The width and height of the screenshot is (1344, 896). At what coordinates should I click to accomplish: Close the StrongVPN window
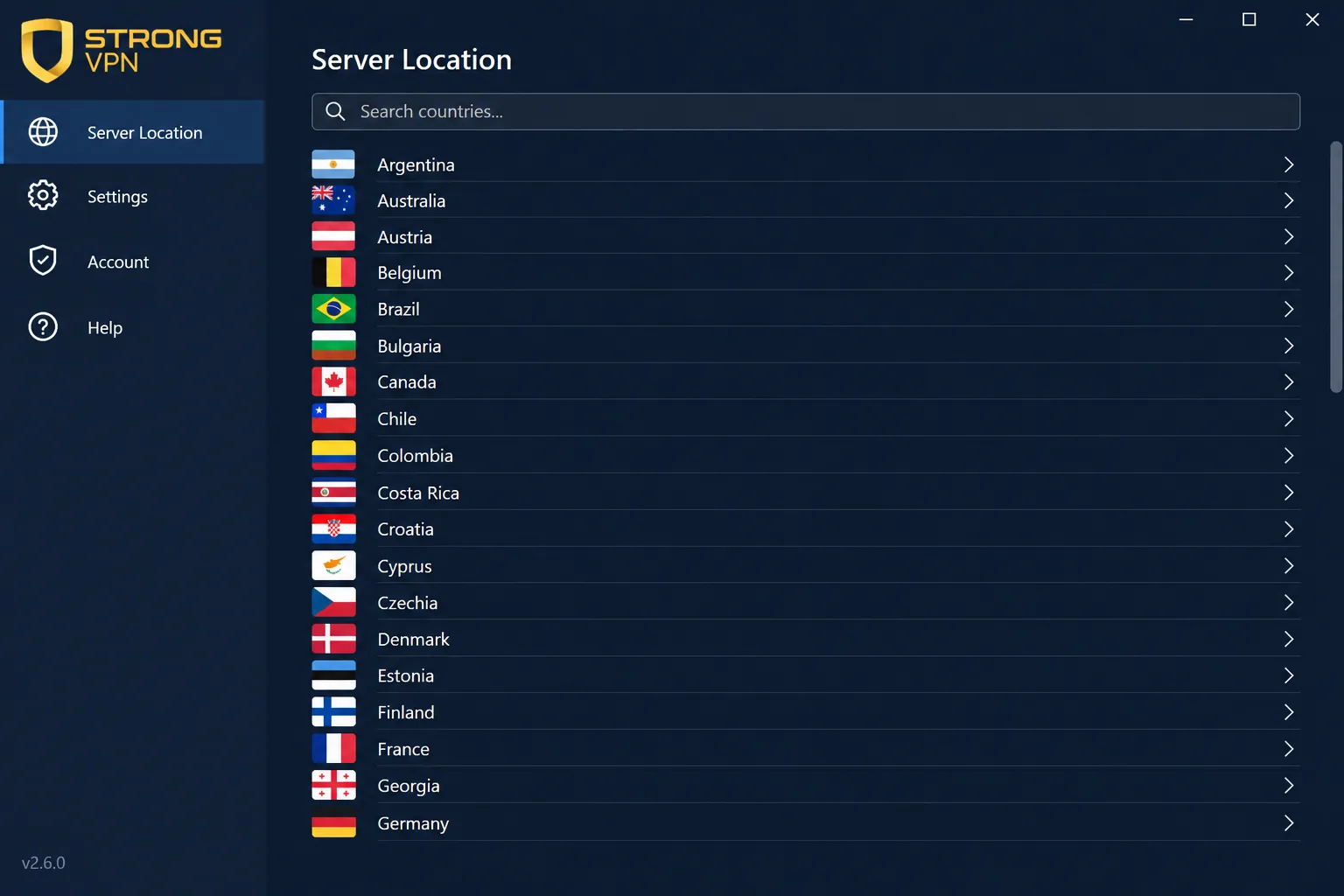pyautogui.click(x=1312, y=19)
